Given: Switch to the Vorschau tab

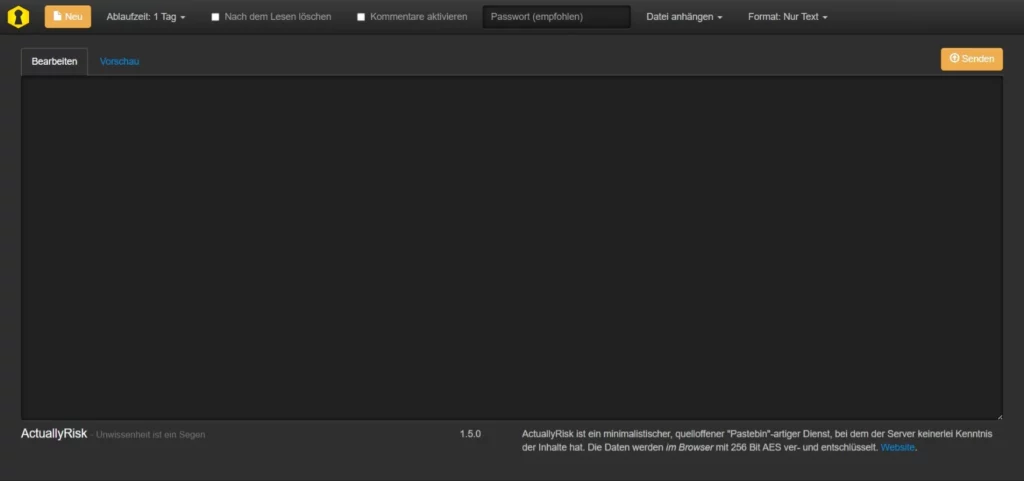Looking at the screenshot, I should pos(119,61).
